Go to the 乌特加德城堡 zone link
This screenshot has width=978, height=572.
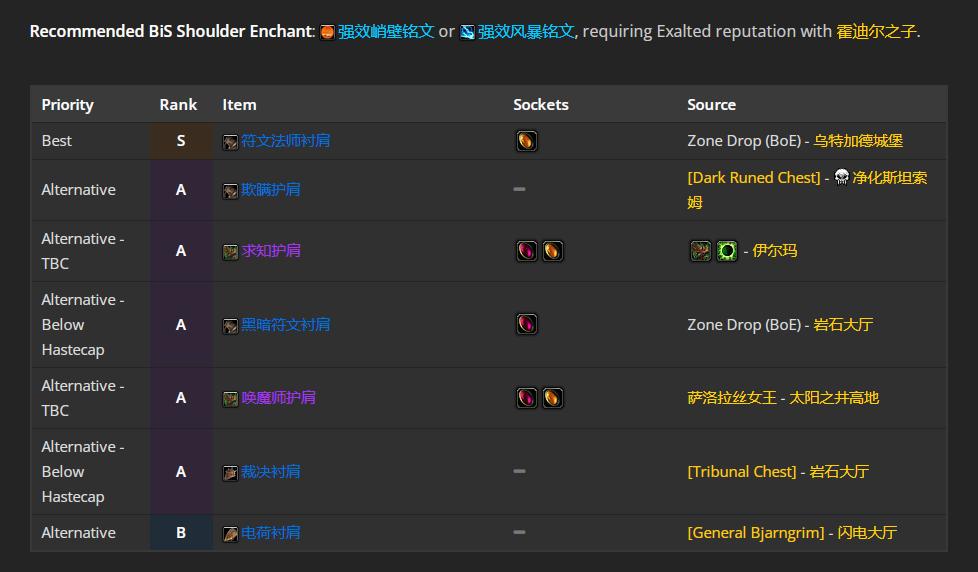(x=858, y=141)
